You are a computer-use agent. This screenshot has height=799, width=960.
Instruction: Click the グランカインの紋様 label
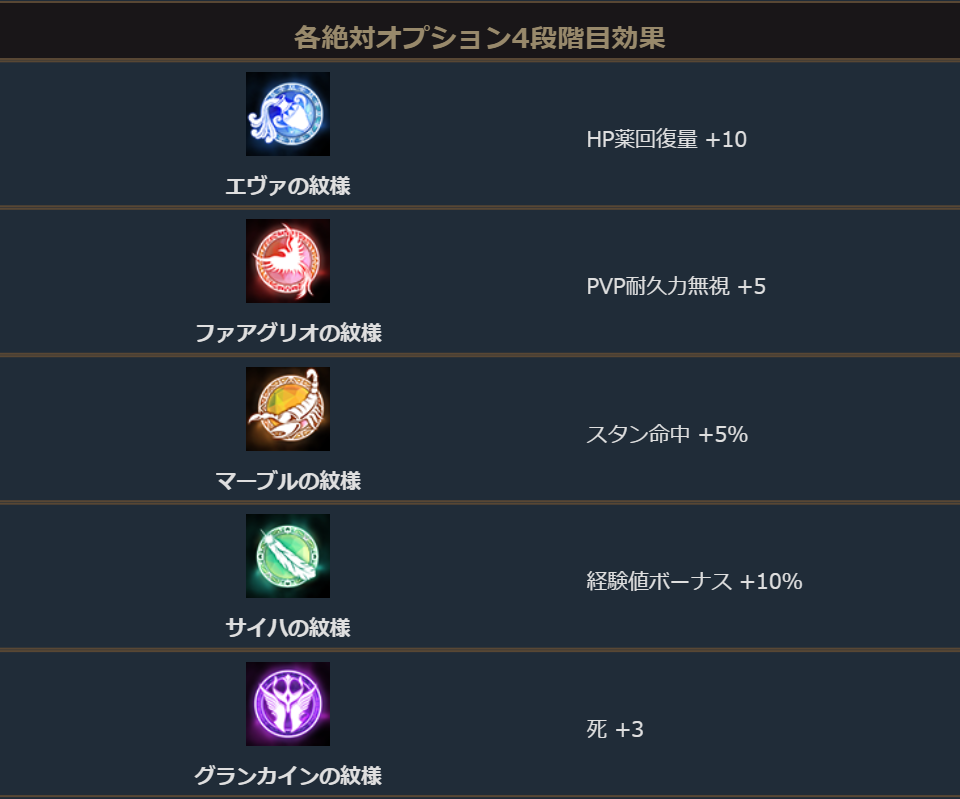(288, 776)
